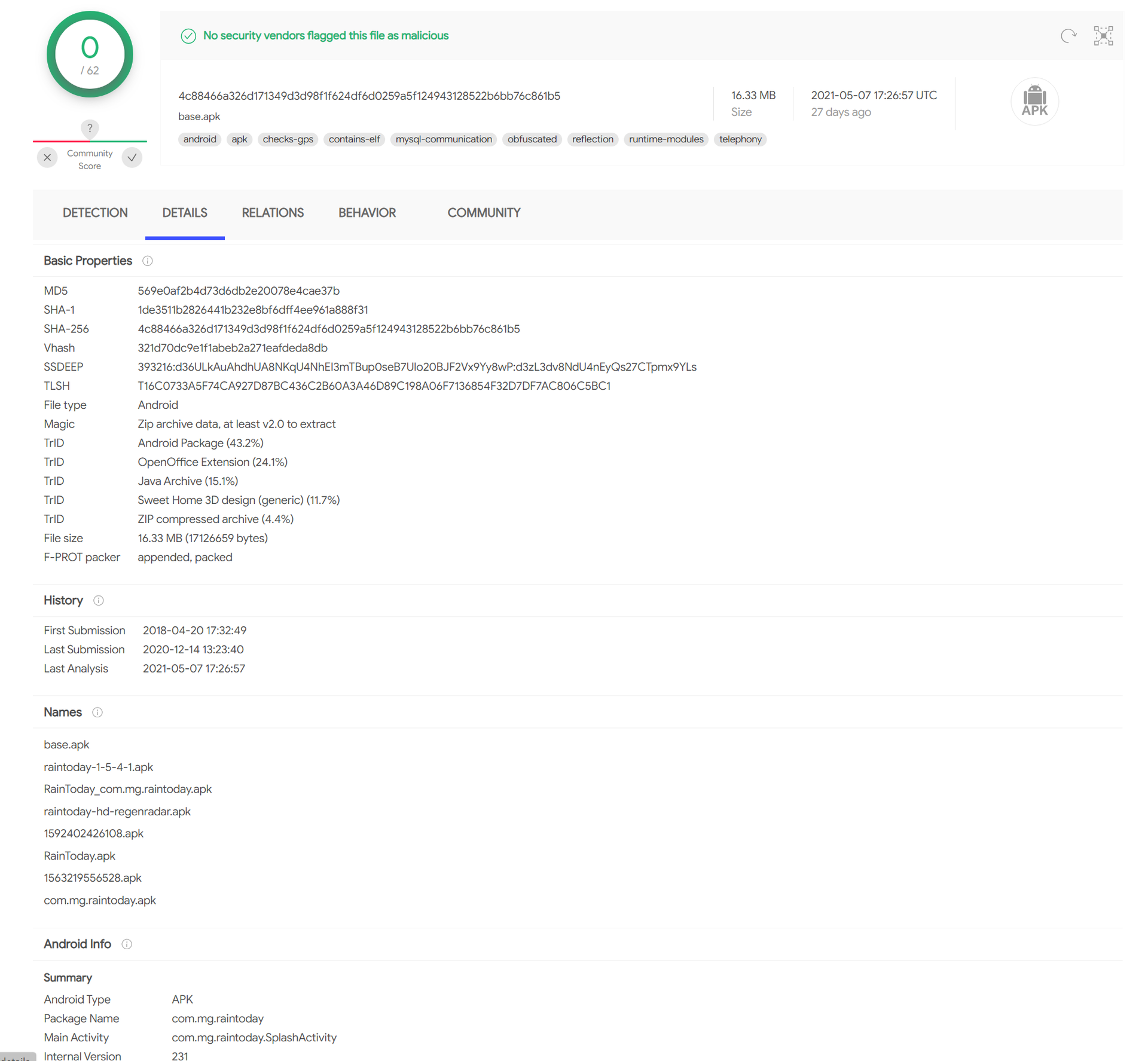Open the RELATIONS tab
This screenshot has height=1061, width=1148.
point(273,213)
